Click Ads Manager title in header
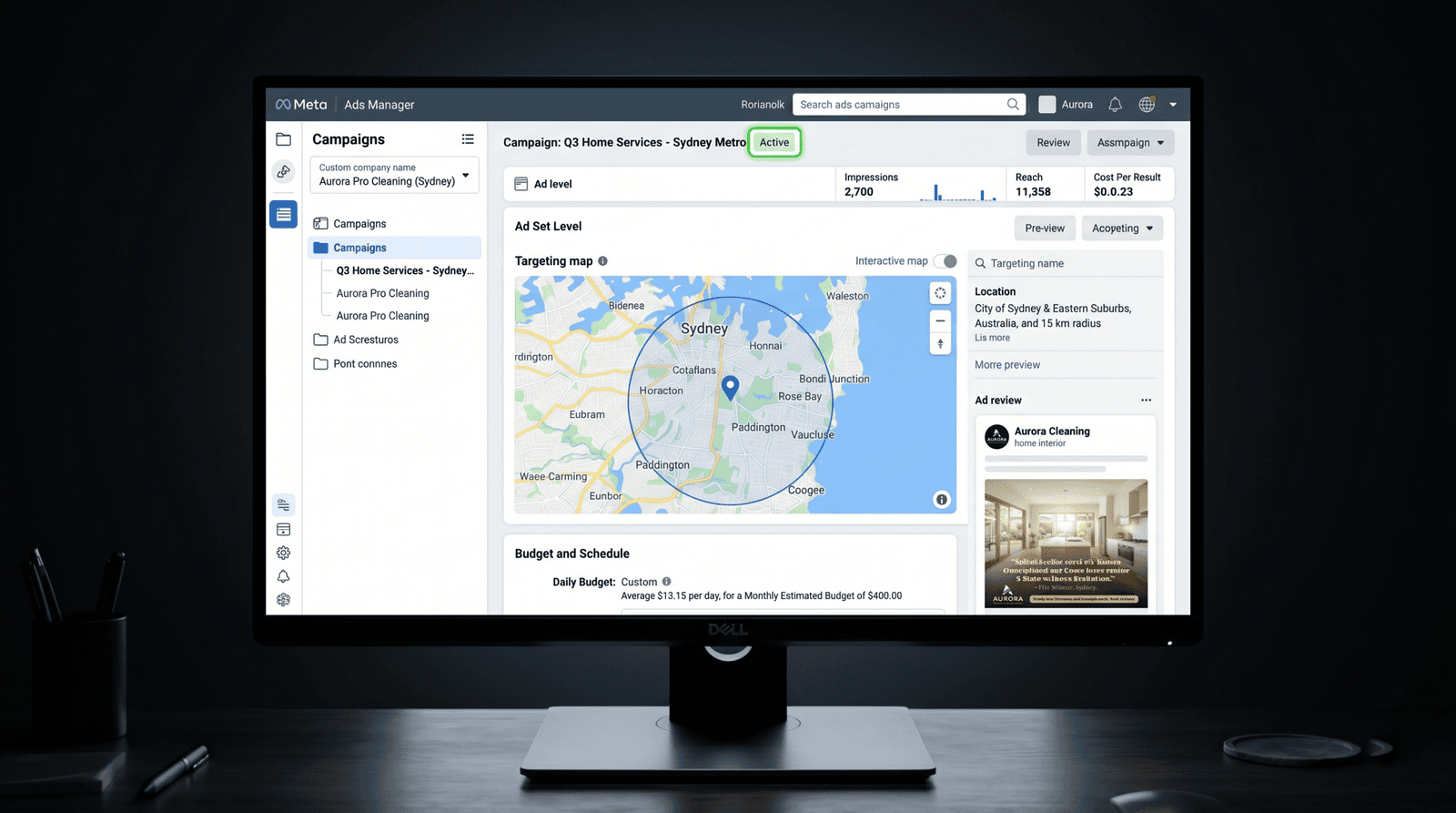 [x=379, y=105]
